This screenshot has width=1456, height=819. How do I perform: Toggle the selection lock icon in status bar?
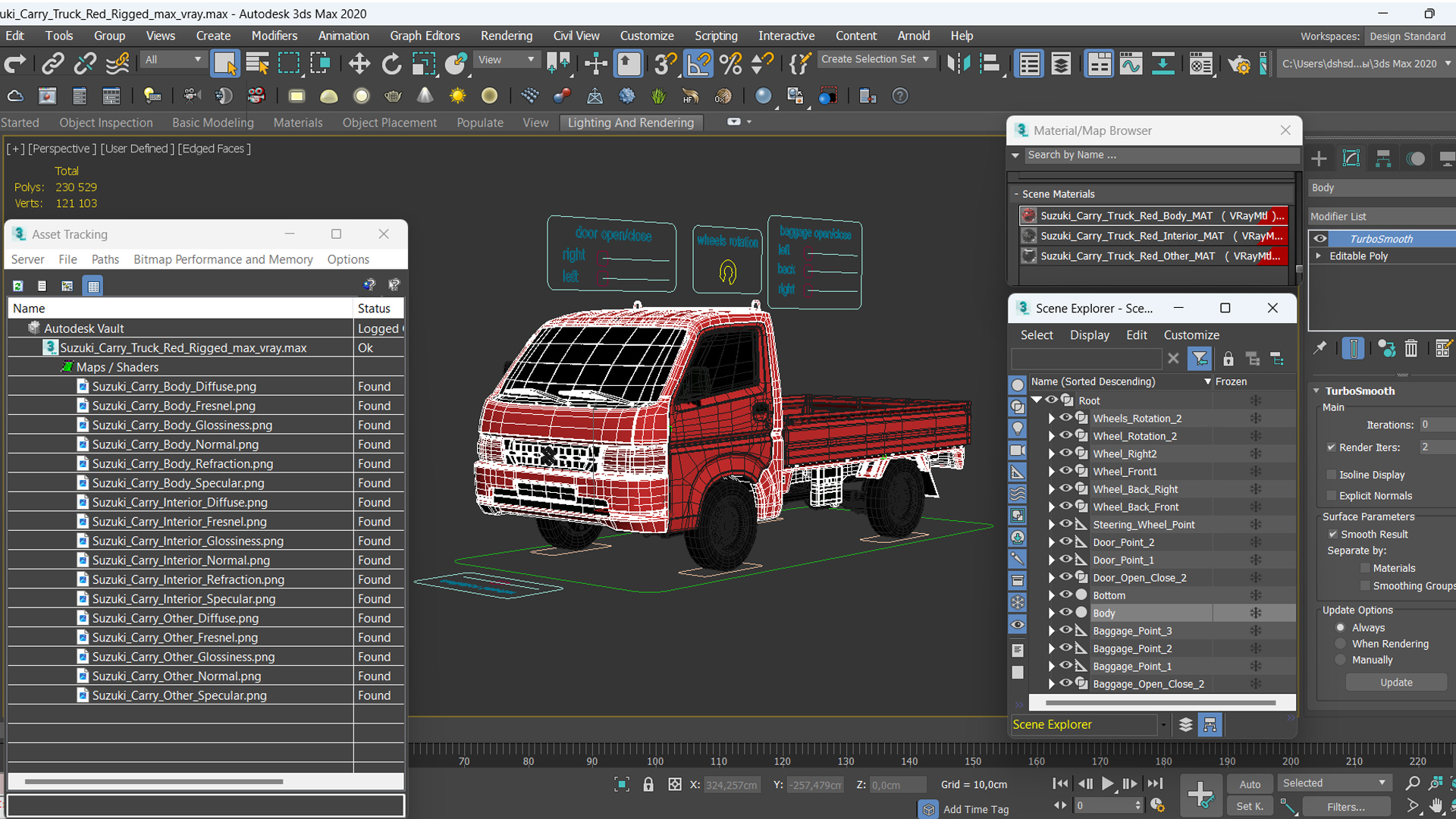(648, 785)
